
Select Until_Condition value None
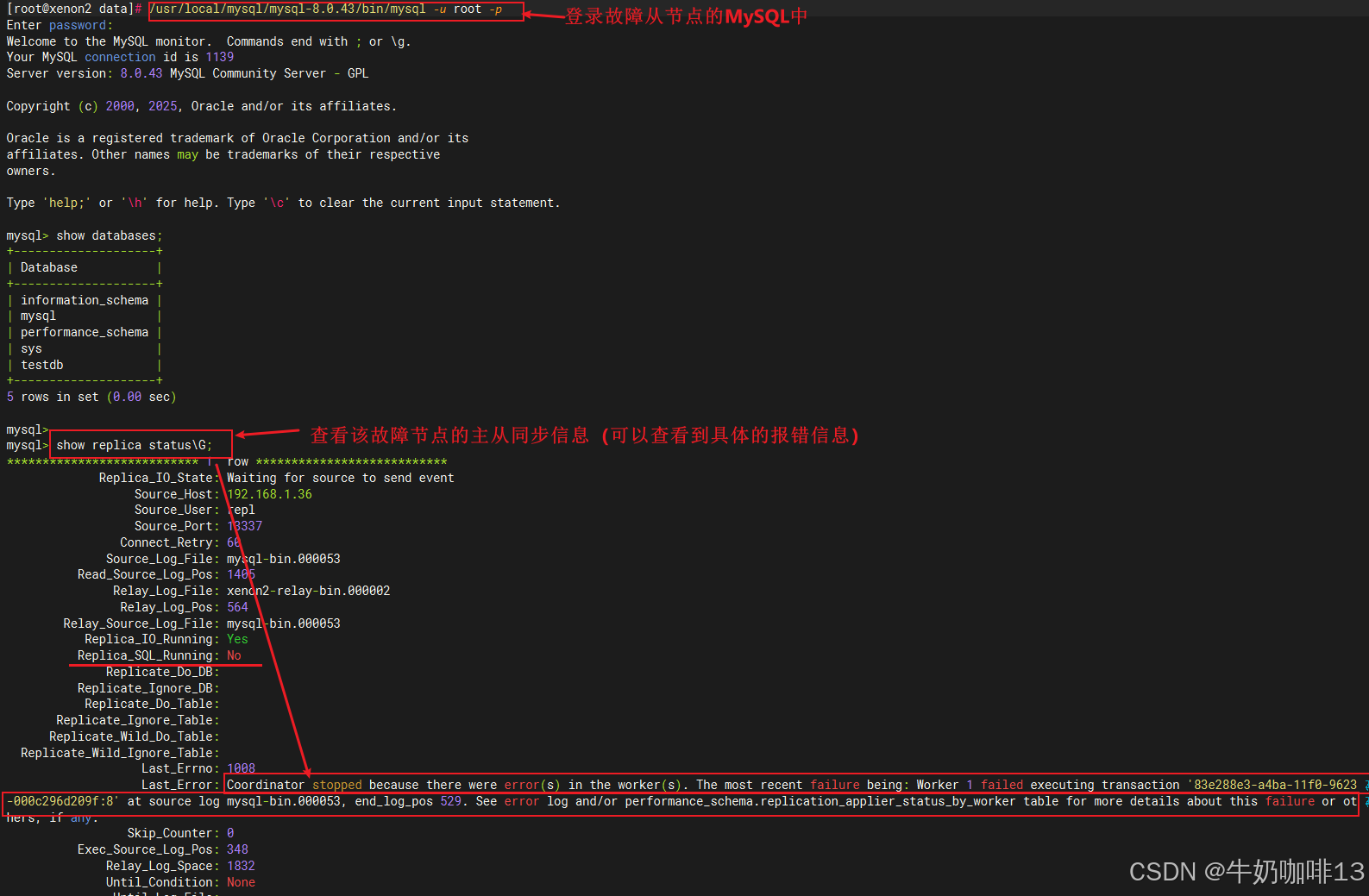click(241, 882)
